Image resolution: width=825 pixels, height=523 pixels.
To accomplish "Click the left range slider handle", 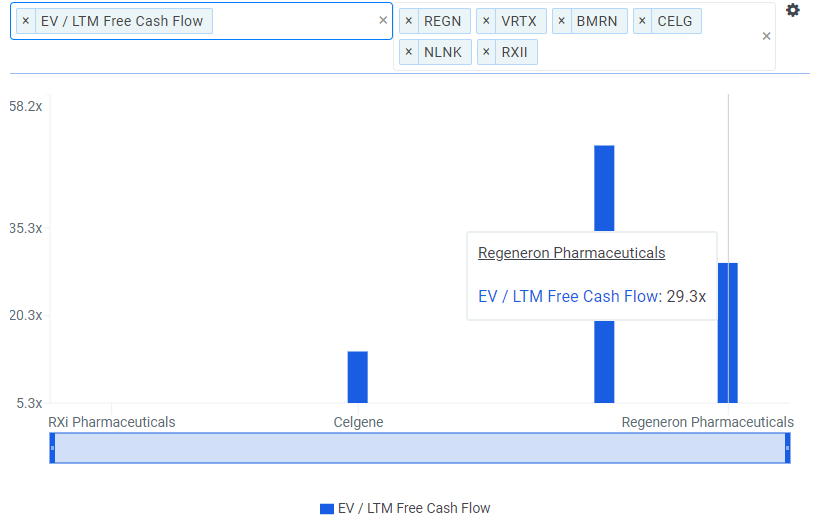I will [52, 448].
